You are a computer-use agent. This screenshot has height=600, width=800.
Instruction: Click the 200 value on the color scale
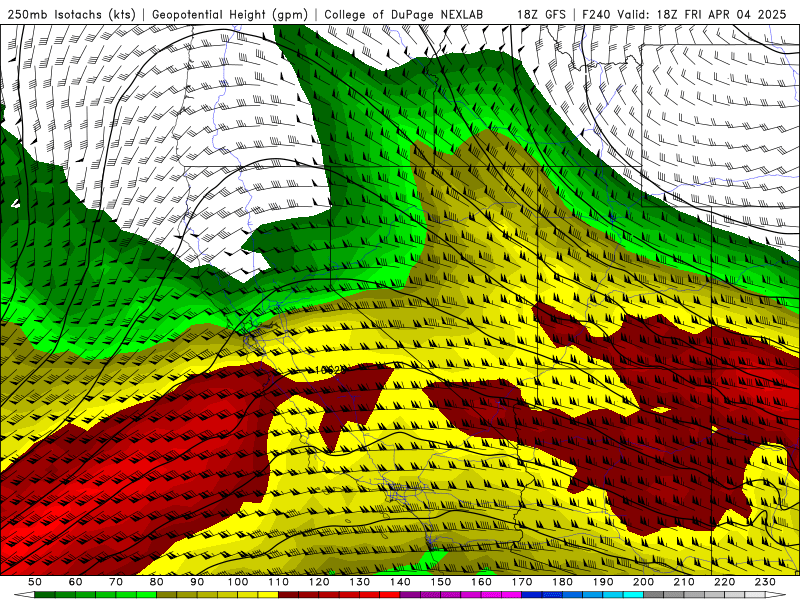pos(643,582)
